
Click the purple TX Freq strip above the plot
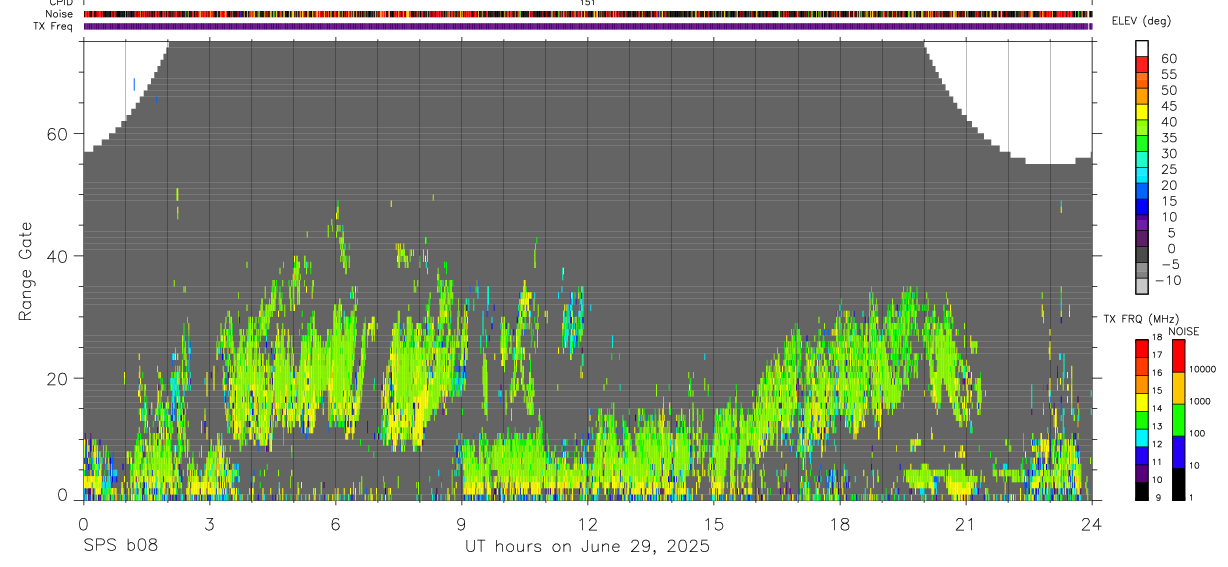588,26
